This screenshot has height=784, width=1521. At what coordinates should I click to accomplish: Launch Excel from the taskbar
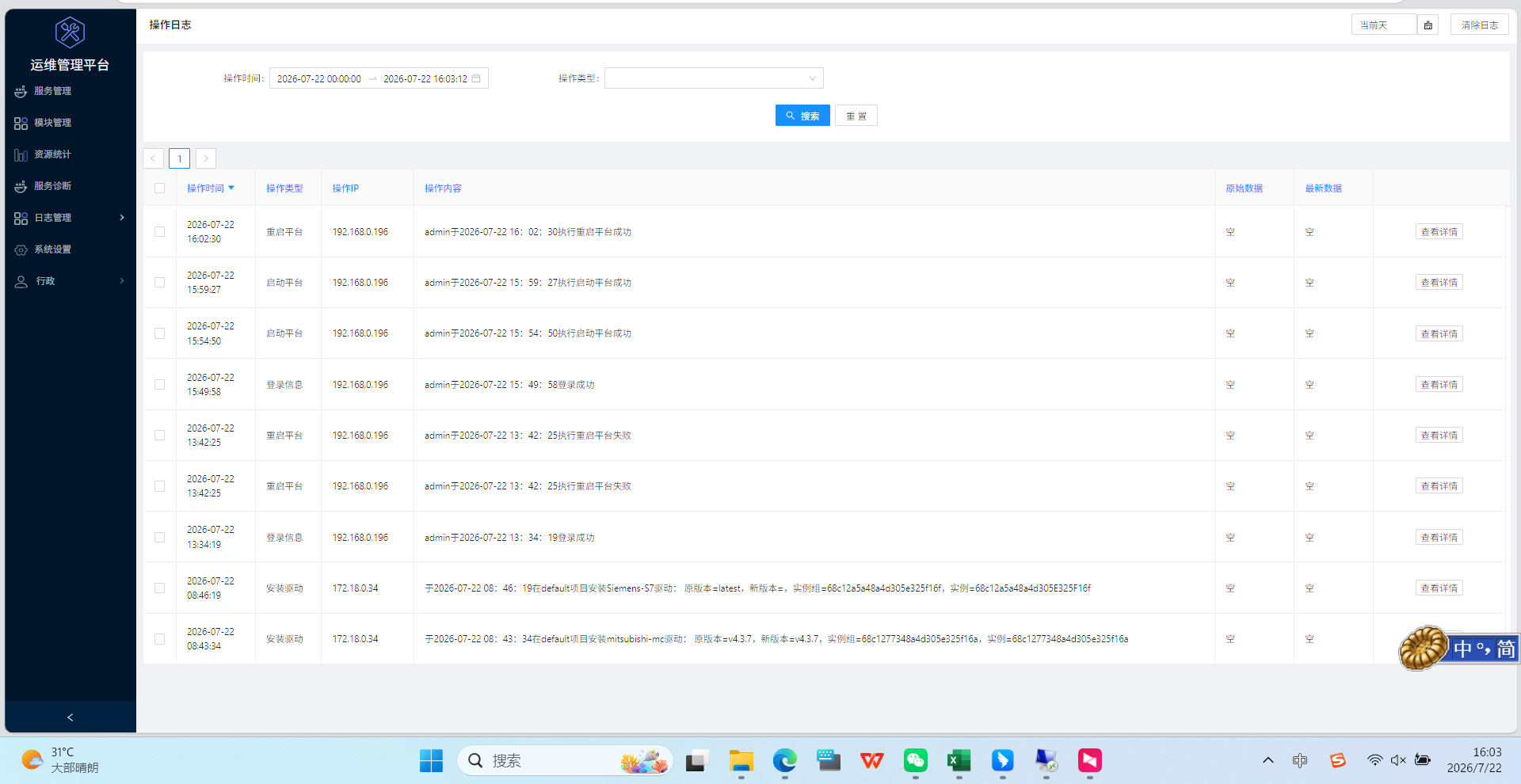(959, 760)
